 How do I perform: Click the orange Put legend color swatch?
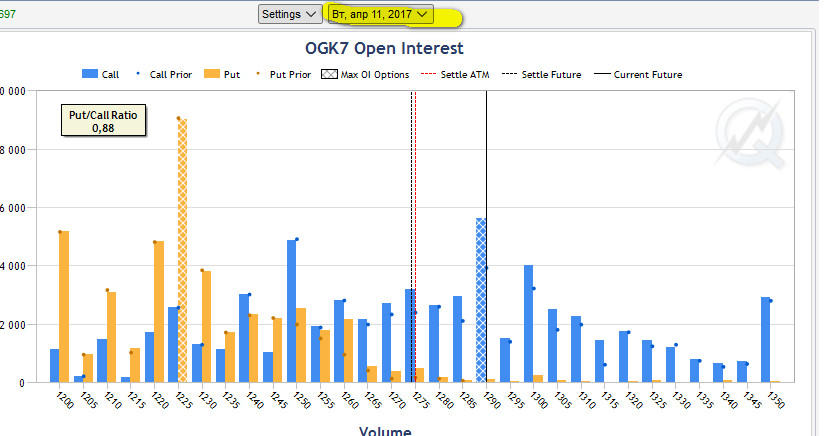[x=212, y=74]
